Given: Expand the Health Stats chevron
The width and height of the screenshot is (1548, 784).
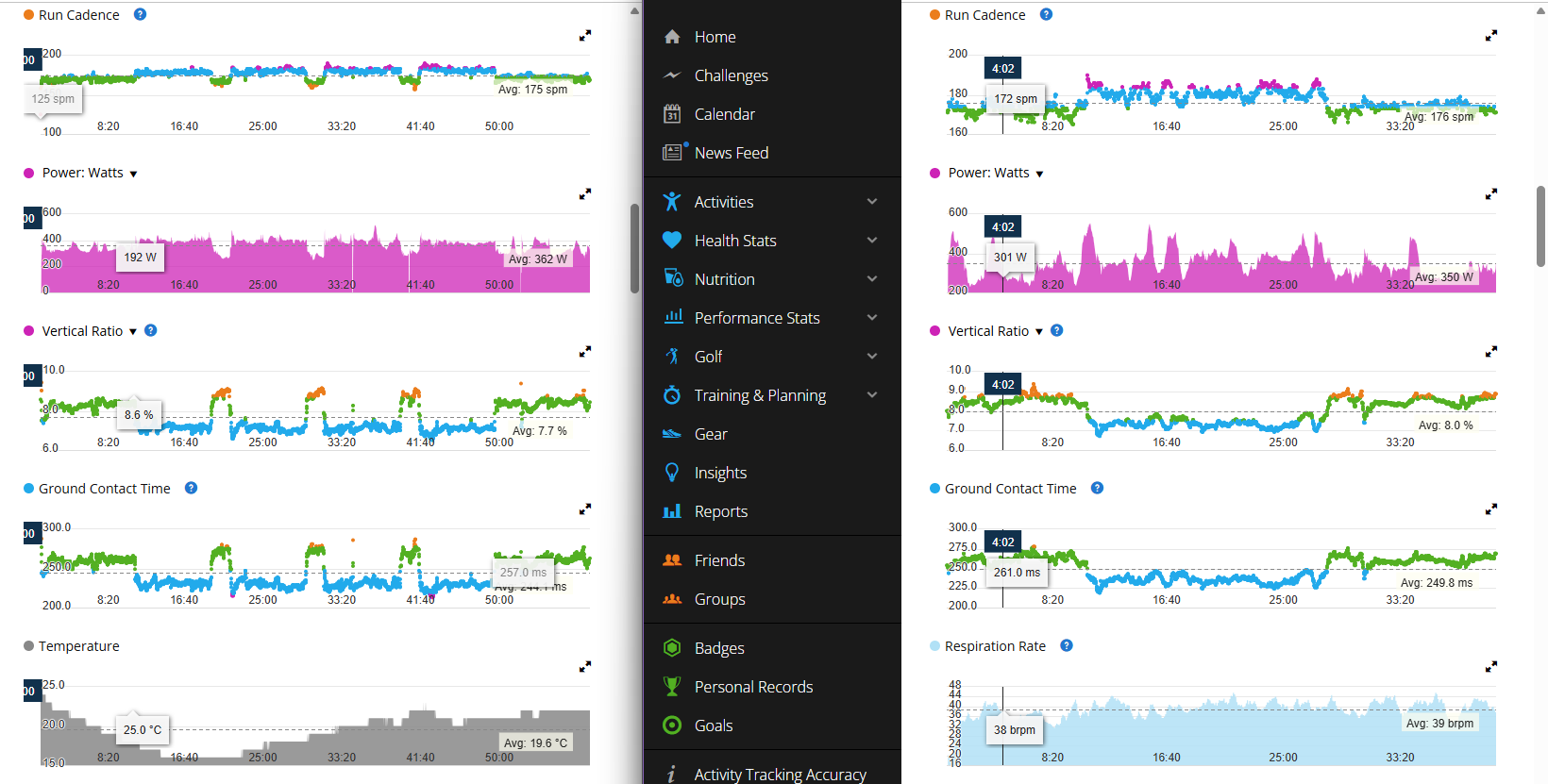Looking at the screenshot, I should (872, 241).
